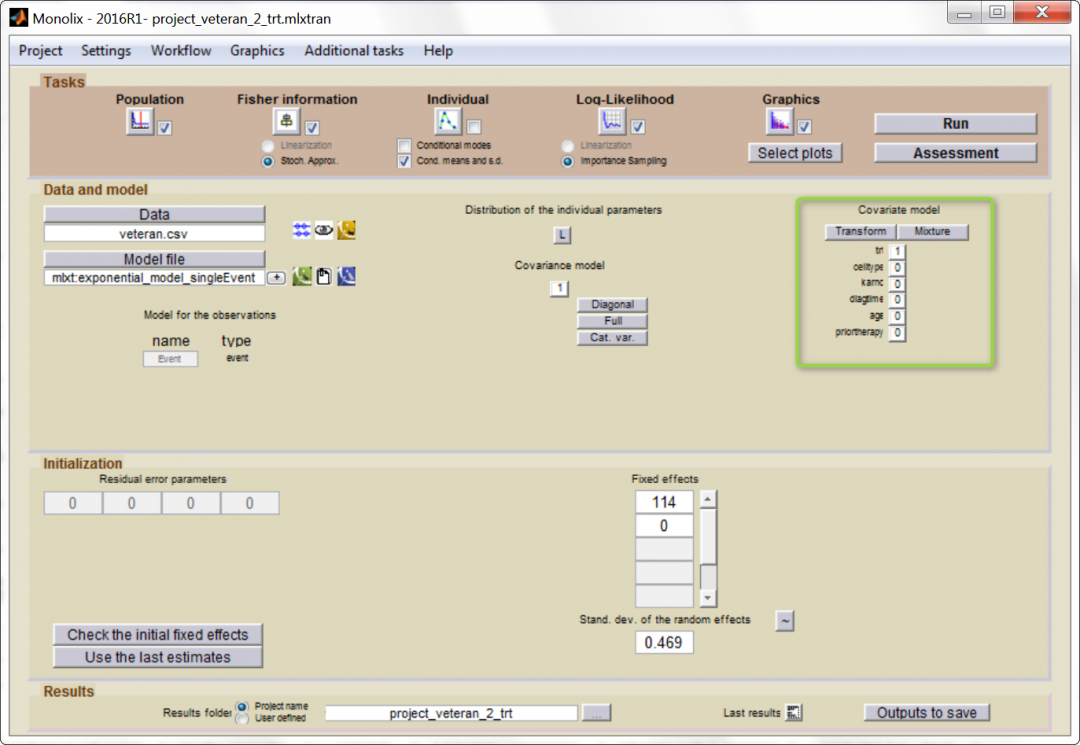Click the Last results icon in the Results bar
Image resolution: width=1080 pixels, height=745 pixels.
[x=795, y=712]
